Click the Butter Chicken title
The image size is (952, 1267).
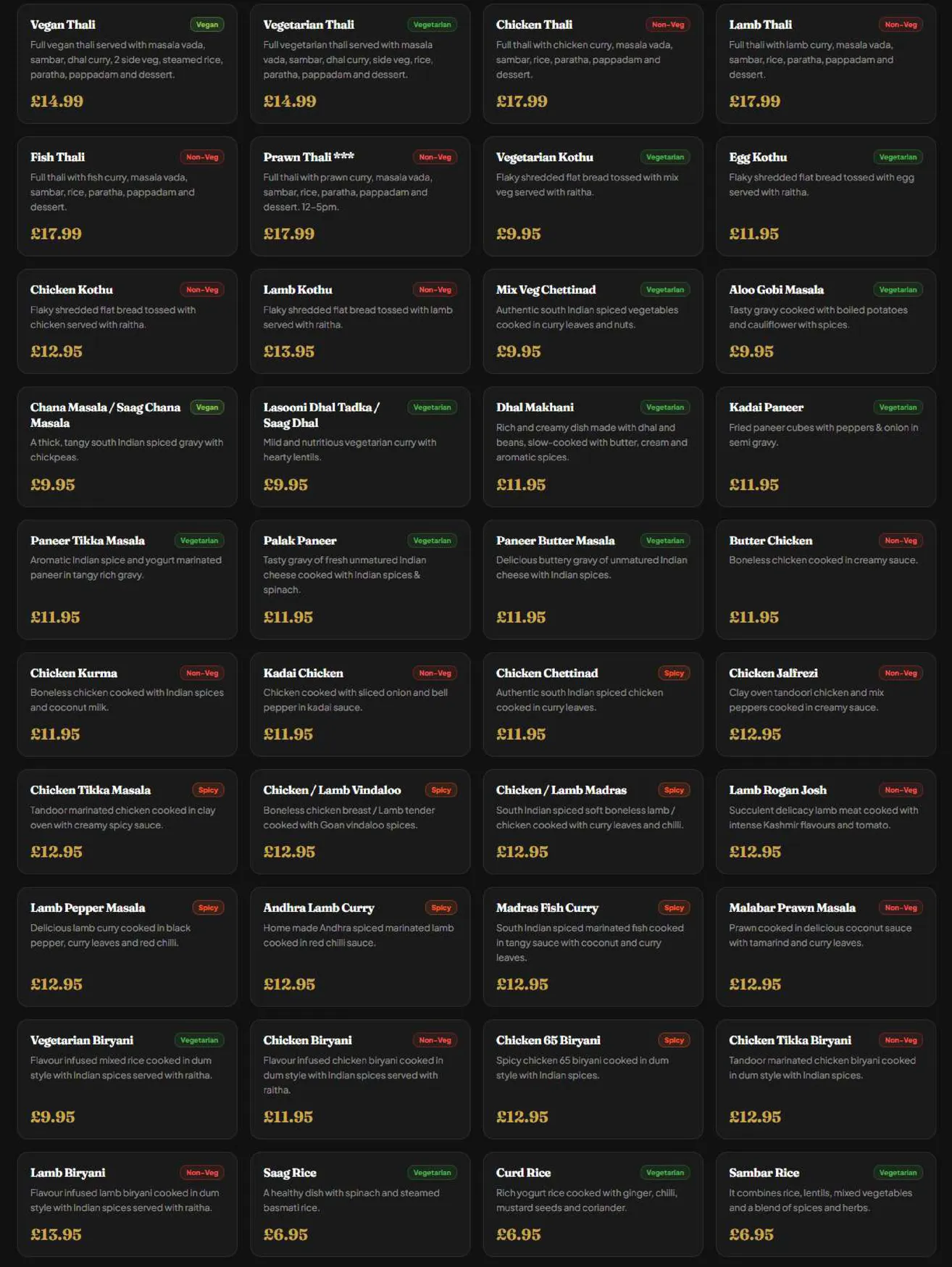click(x=771, y=541)
